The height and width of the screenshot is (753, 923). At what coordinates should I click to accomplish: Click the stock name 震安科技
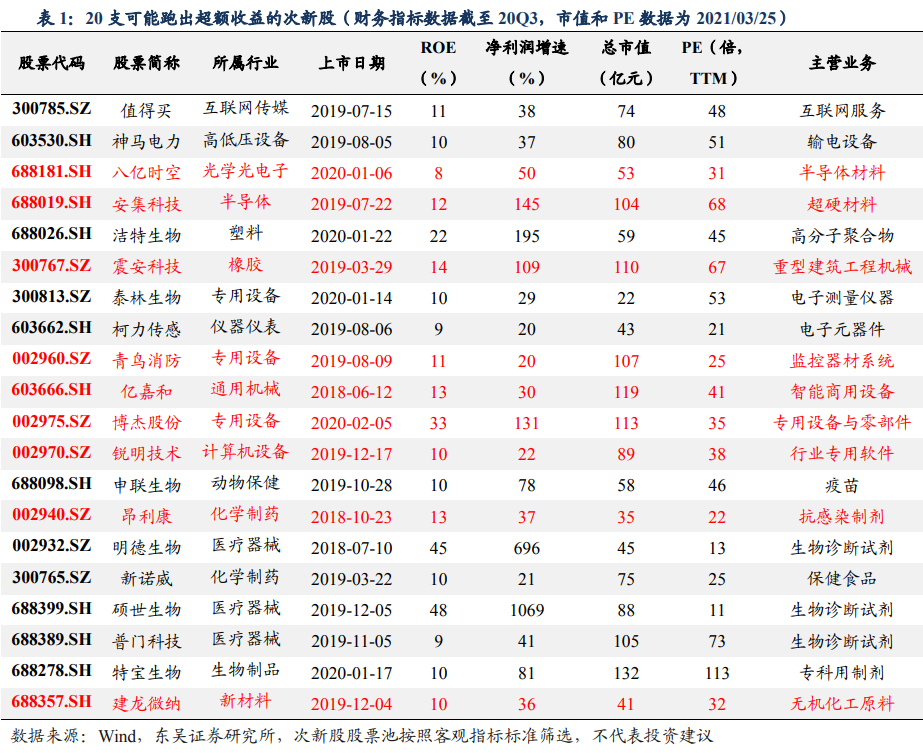coord(147,267)
